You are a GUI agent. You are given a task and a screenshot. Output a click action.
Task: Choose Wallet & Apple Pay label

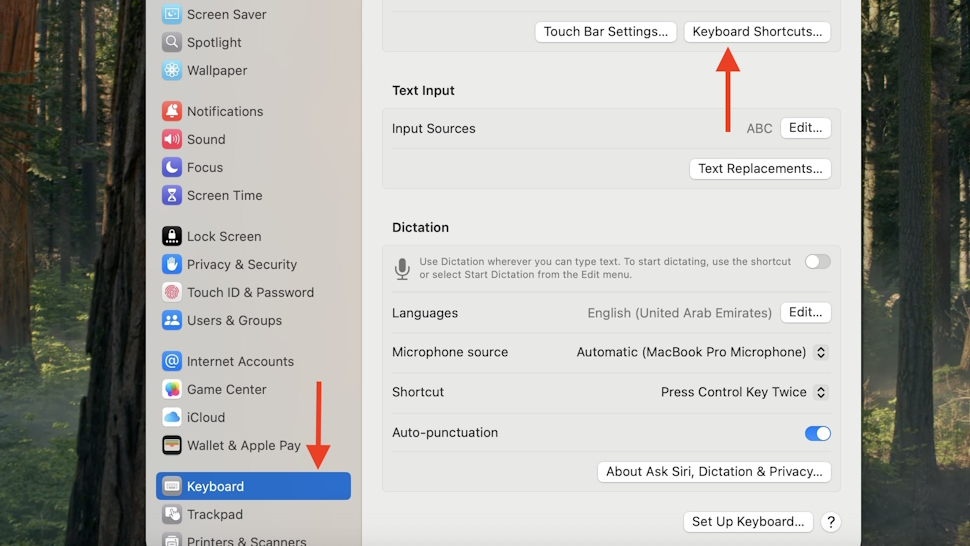click(244, 445)
